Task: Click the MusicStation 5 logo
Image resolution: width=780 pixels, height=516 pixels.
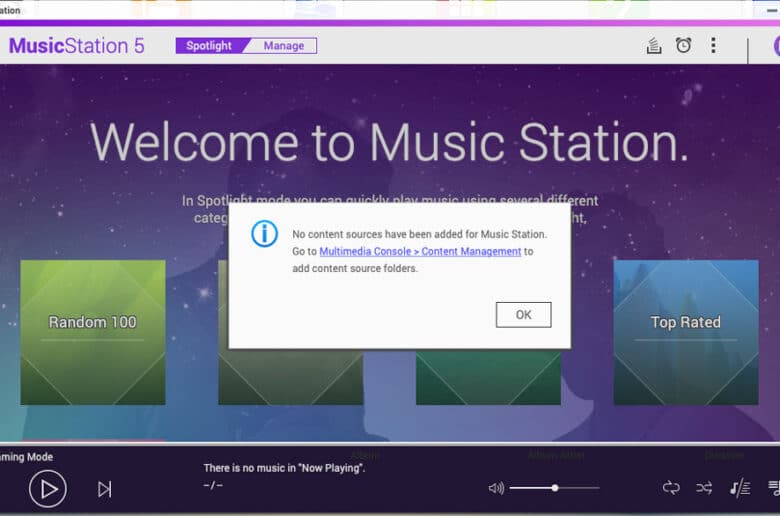Action: (x=77, y=46)
